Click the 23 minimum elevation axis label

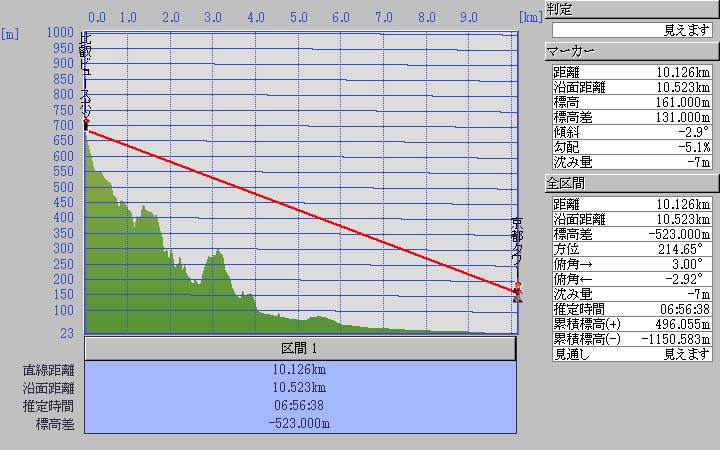click(x=67, y=333)
